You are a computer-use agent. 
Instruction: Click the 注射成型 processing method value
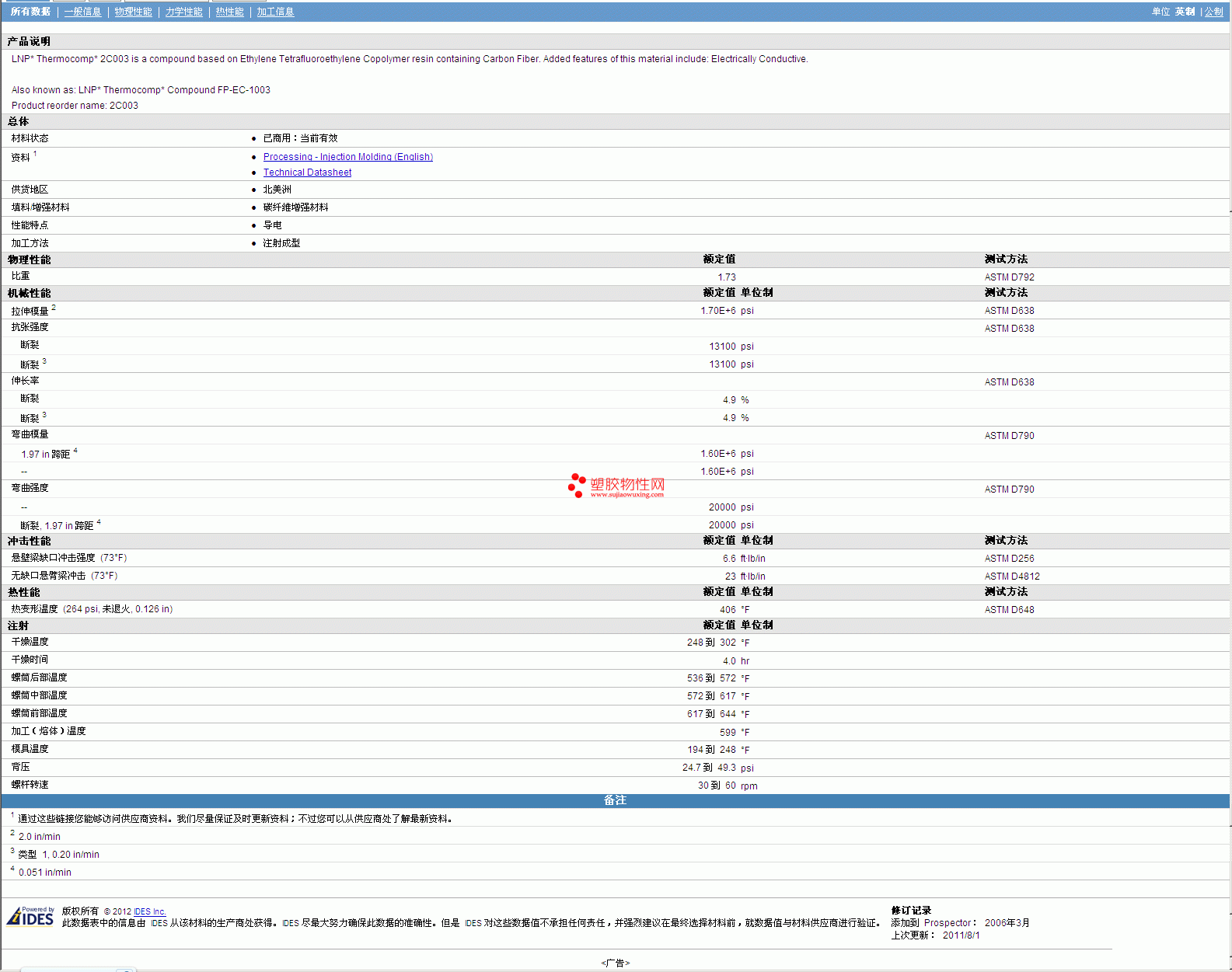click(x=281, y=243)
